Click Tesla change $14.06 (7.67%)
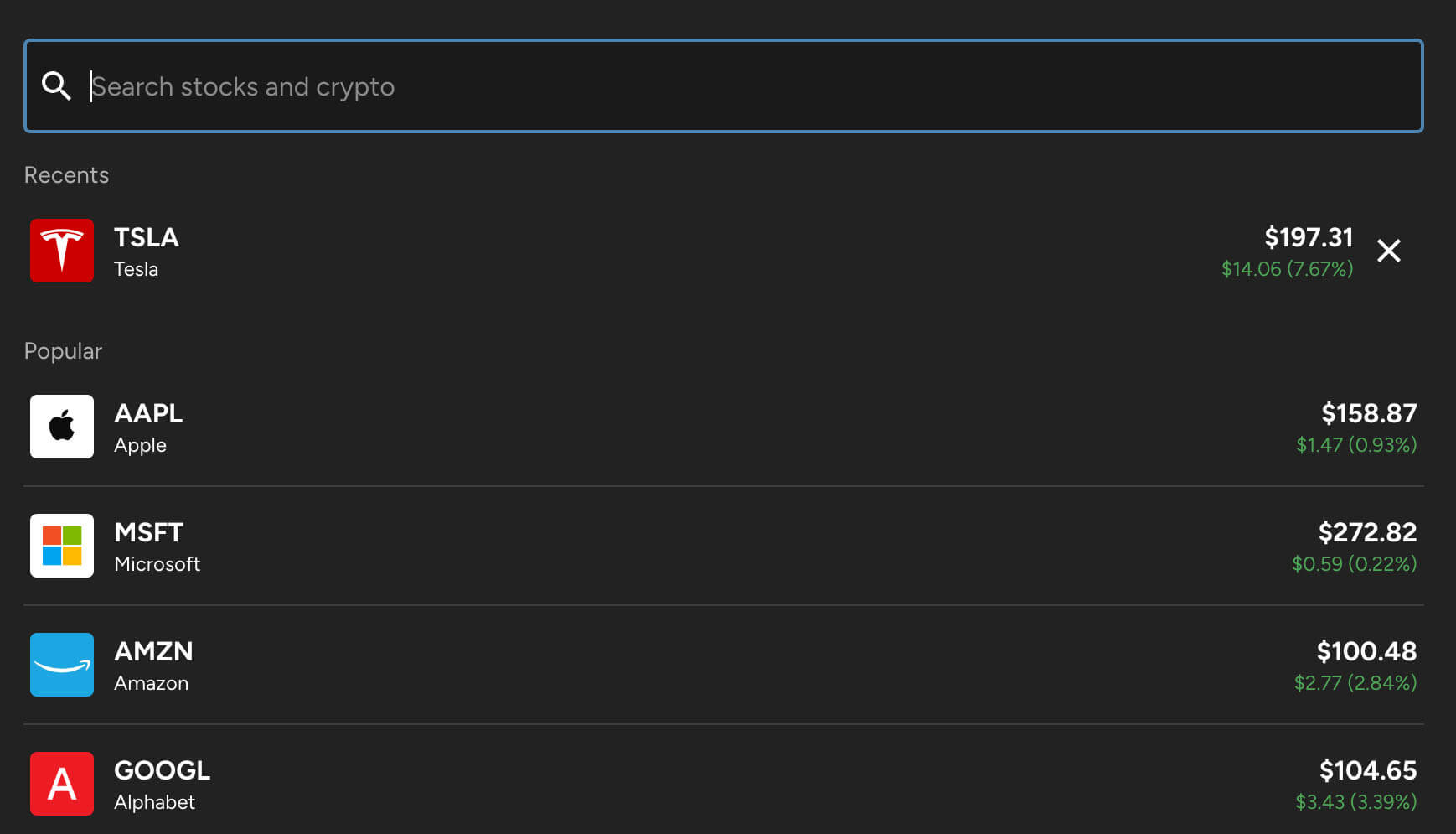Image resolution: width=1456 pixels, height=834 pixels. tap(1287, 269)
